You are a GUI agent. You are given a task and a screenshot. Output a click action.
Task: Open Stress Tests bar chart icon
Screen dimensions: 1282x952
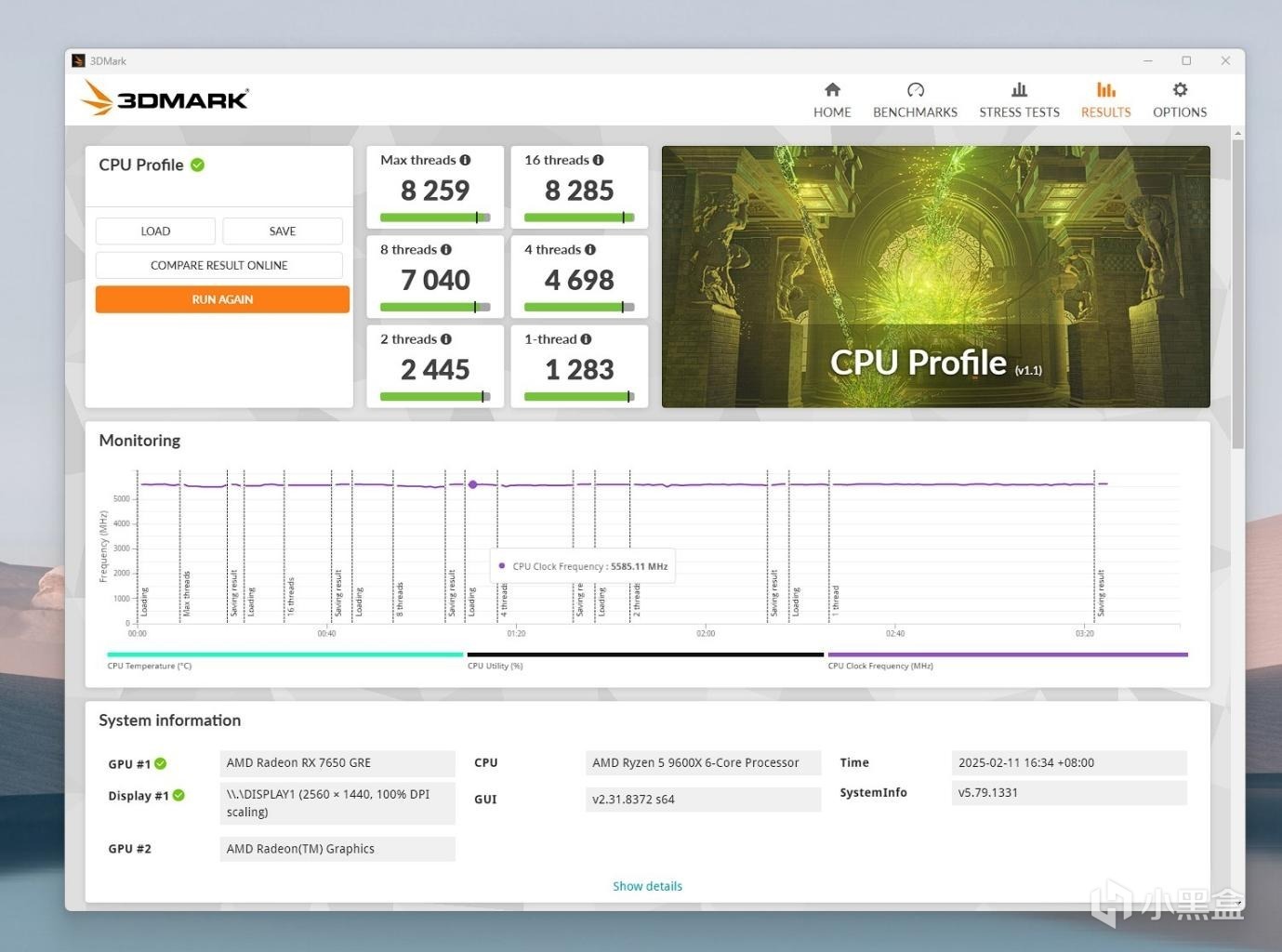pyautogui.click(x=1019, y=89)
